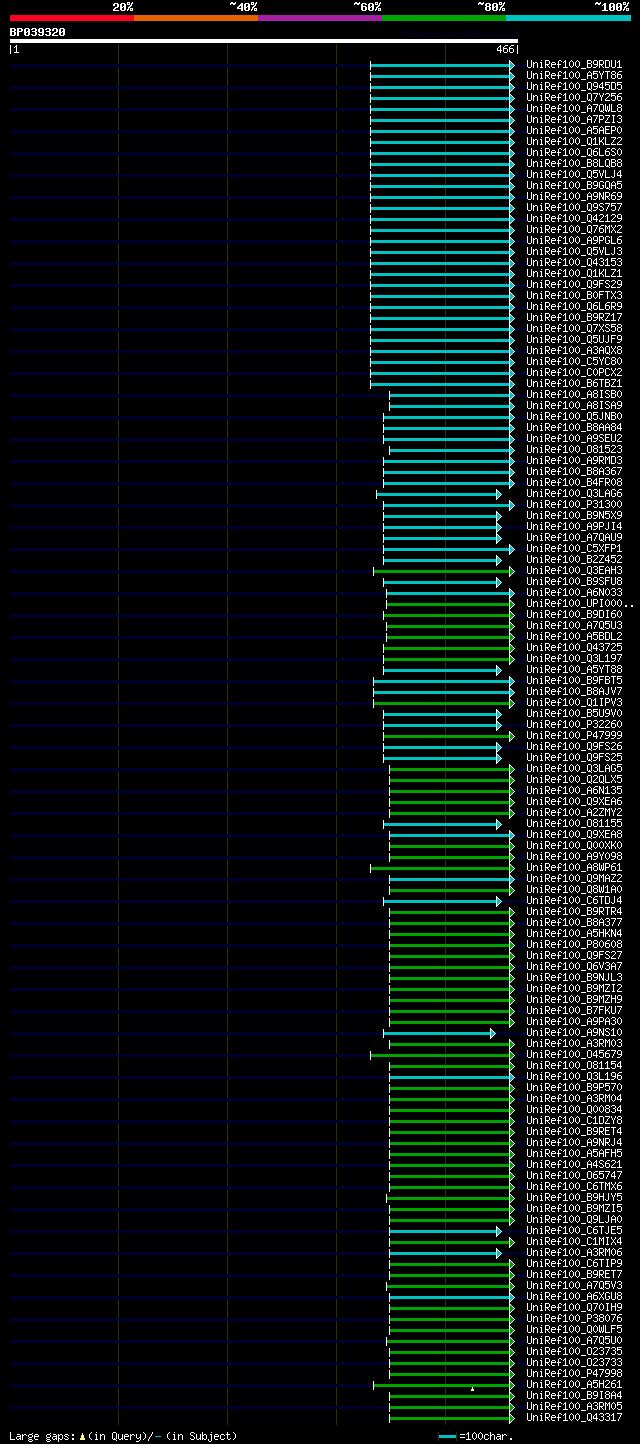Click UniRef100_B0FTX3 hit name
Viewport: 640px width, 1444px height.
point(574,296)
